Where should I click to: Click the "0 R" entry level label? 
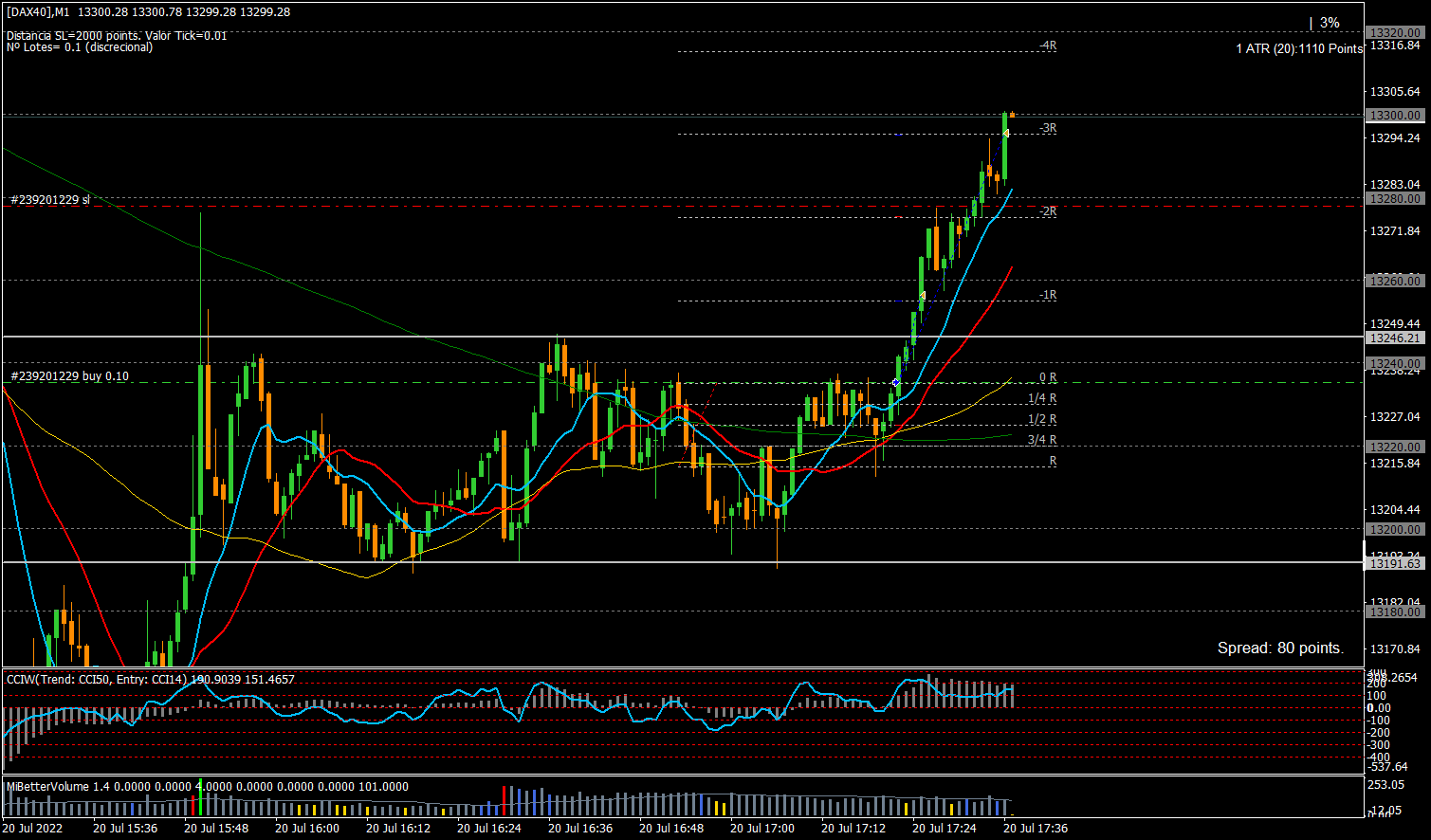coord(1048,377)
